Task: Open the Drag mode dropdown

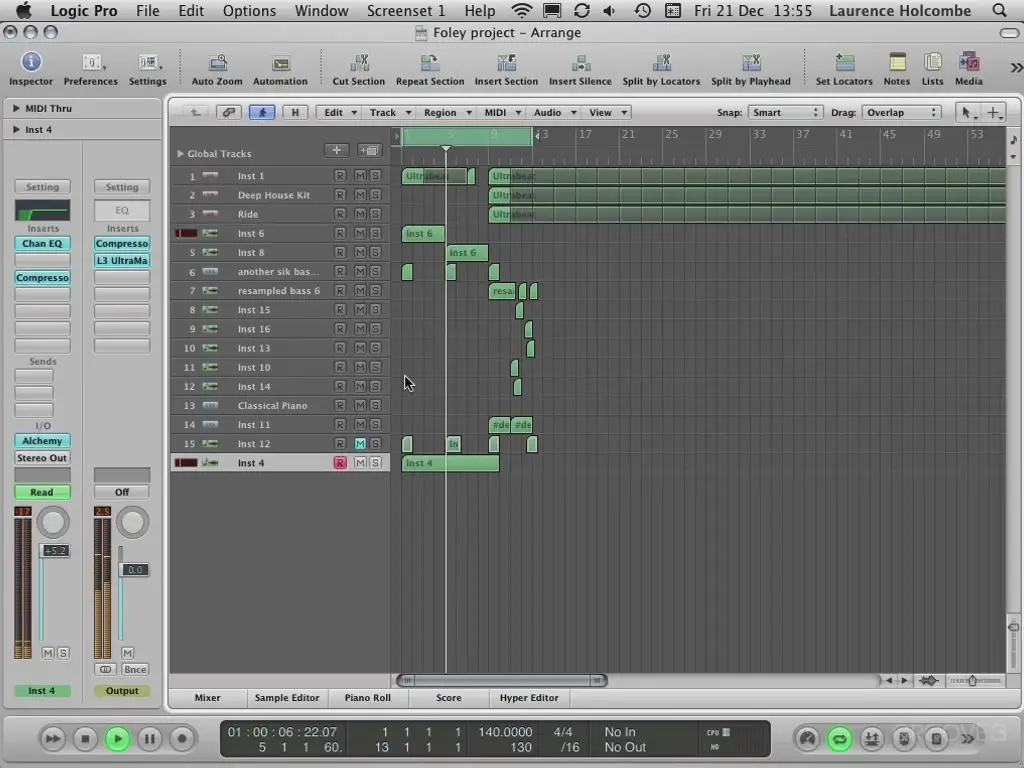Action: point(902,112)
